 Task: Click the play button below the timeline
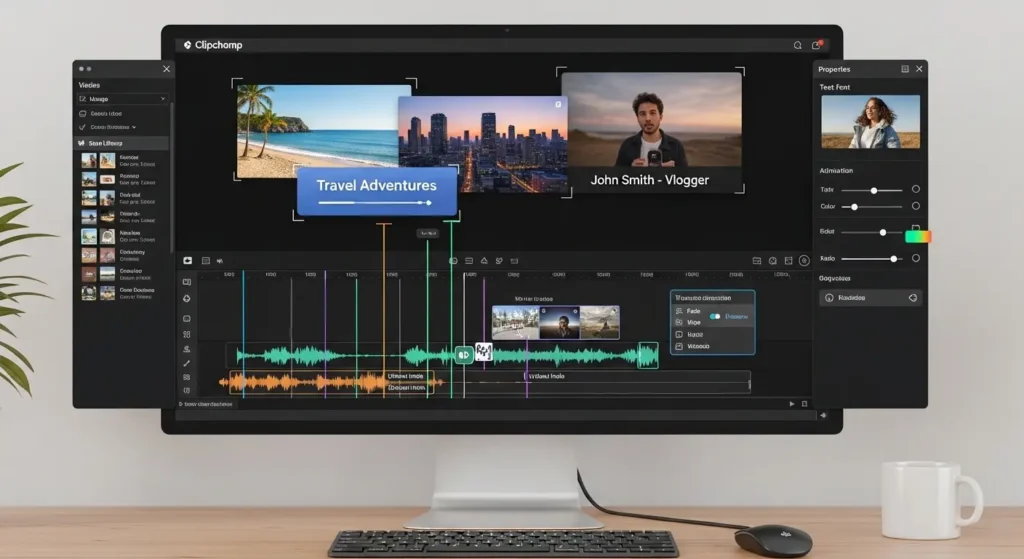tap(792, 404)
